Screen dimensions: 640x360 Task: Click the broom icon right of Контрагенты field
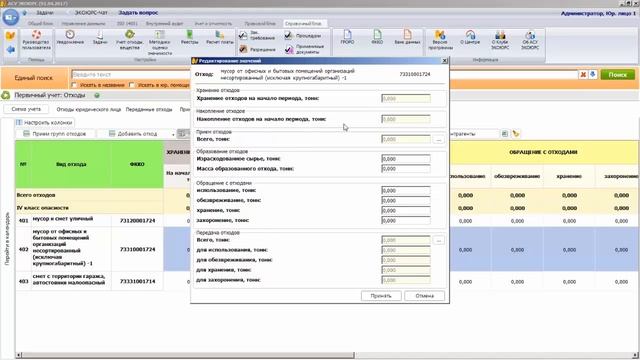point(516,133)
